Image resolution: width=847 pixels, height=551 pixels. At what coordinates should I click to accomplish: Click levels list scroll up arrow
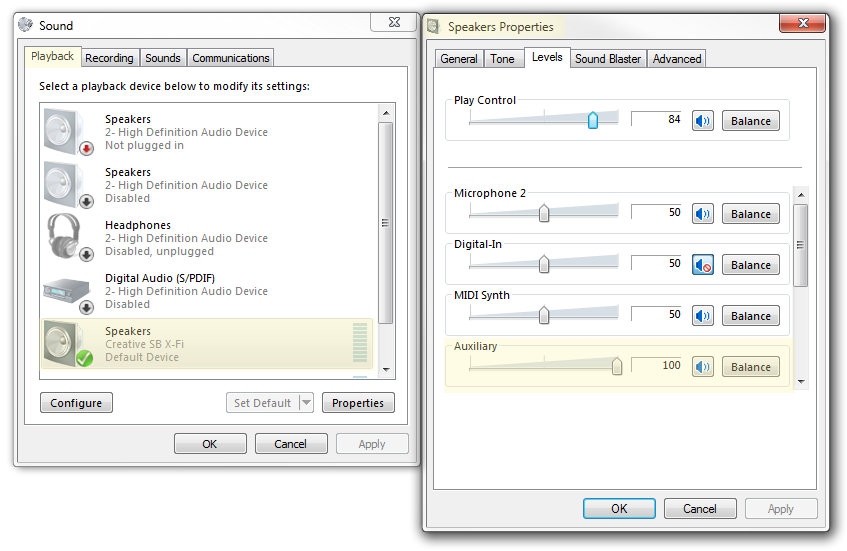pyautogui.click(x=801, y=194)
